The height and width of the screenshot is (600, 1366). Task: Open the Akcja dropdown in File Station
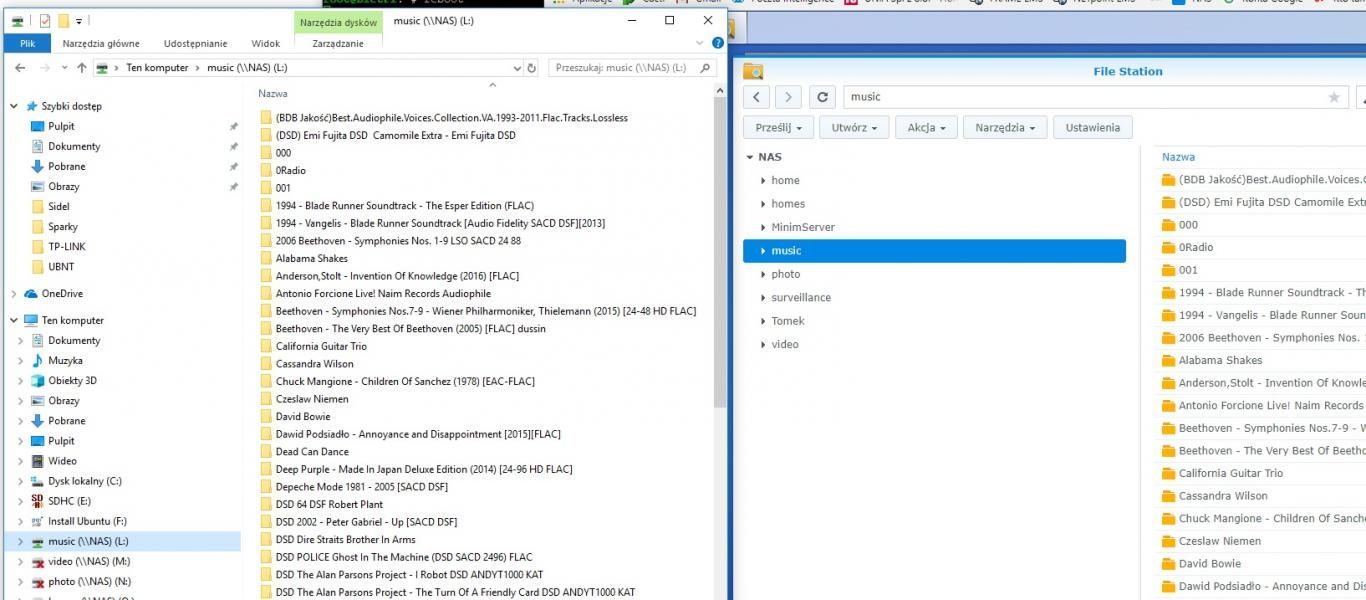[x=926, y=127]
